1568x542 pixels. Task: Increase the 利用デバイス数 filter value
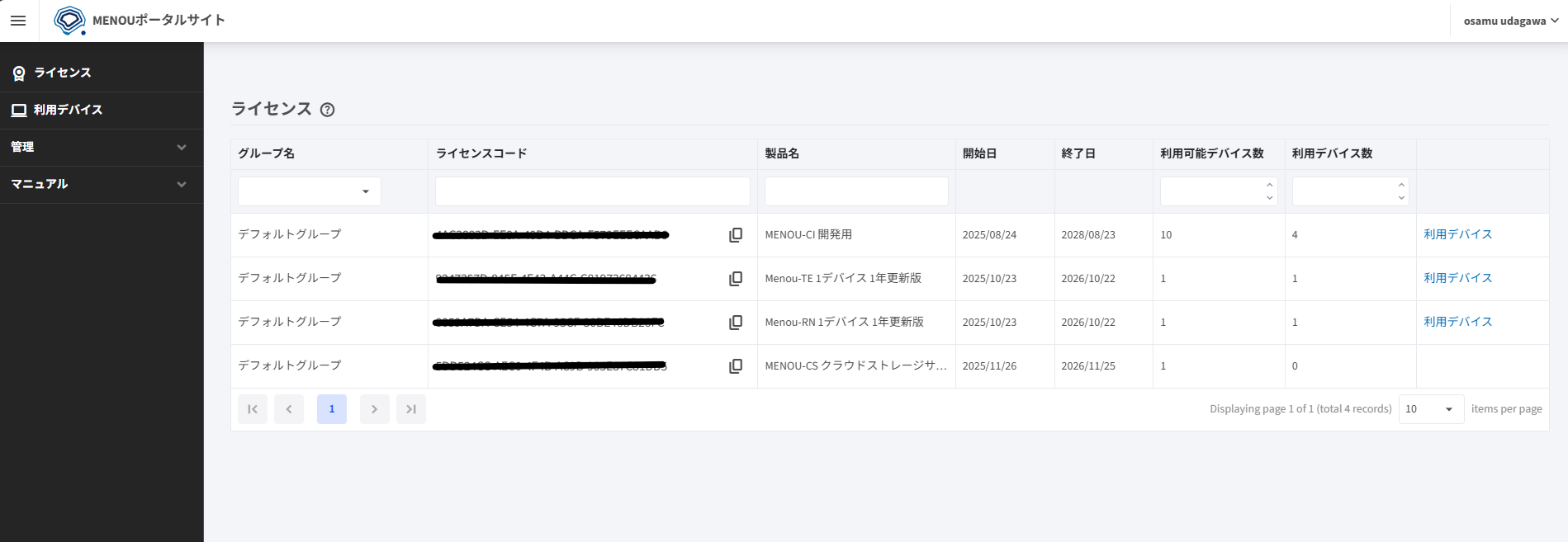click(1401, 185)
